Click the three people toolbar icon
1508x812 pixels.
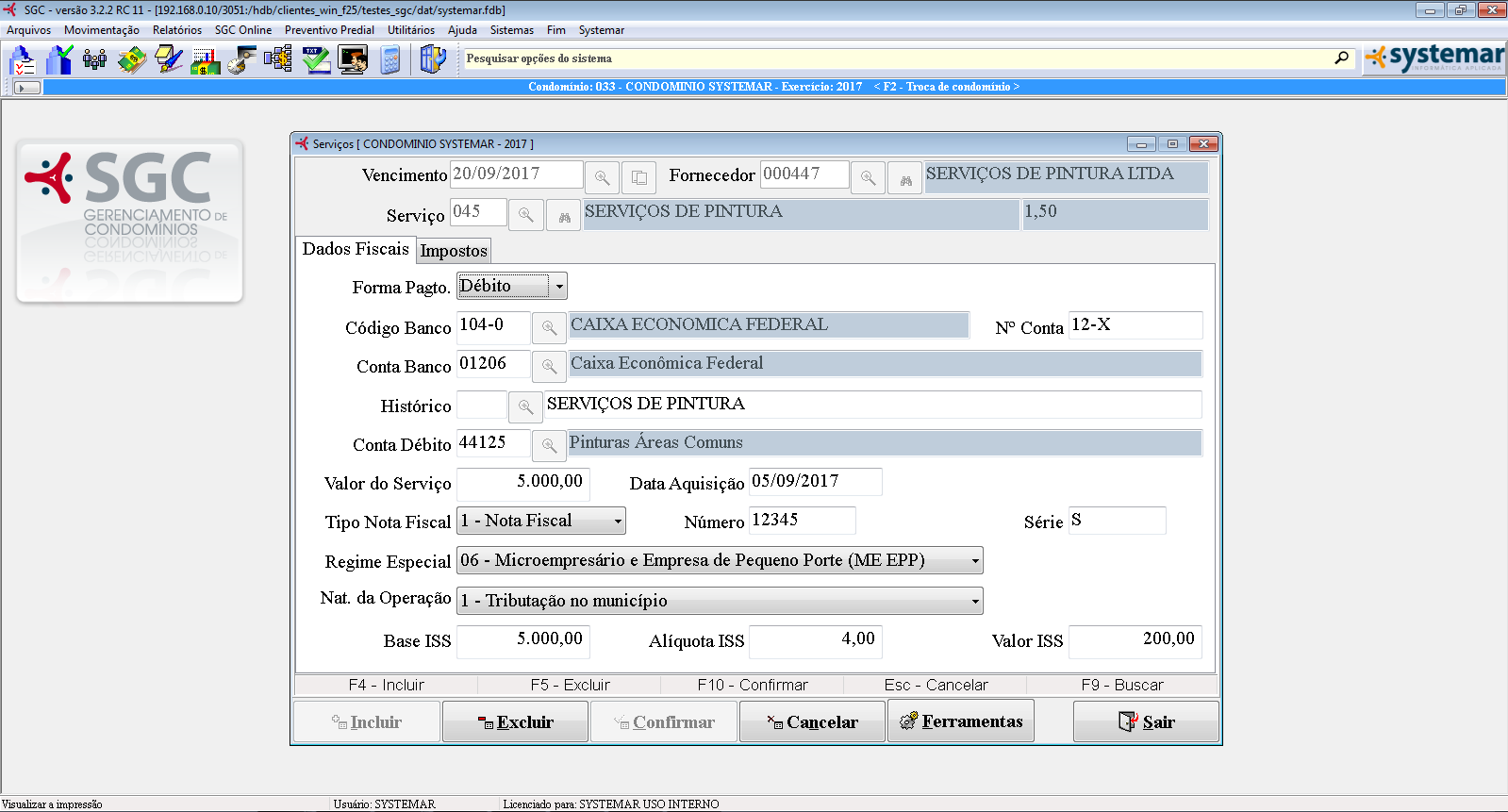94,60
